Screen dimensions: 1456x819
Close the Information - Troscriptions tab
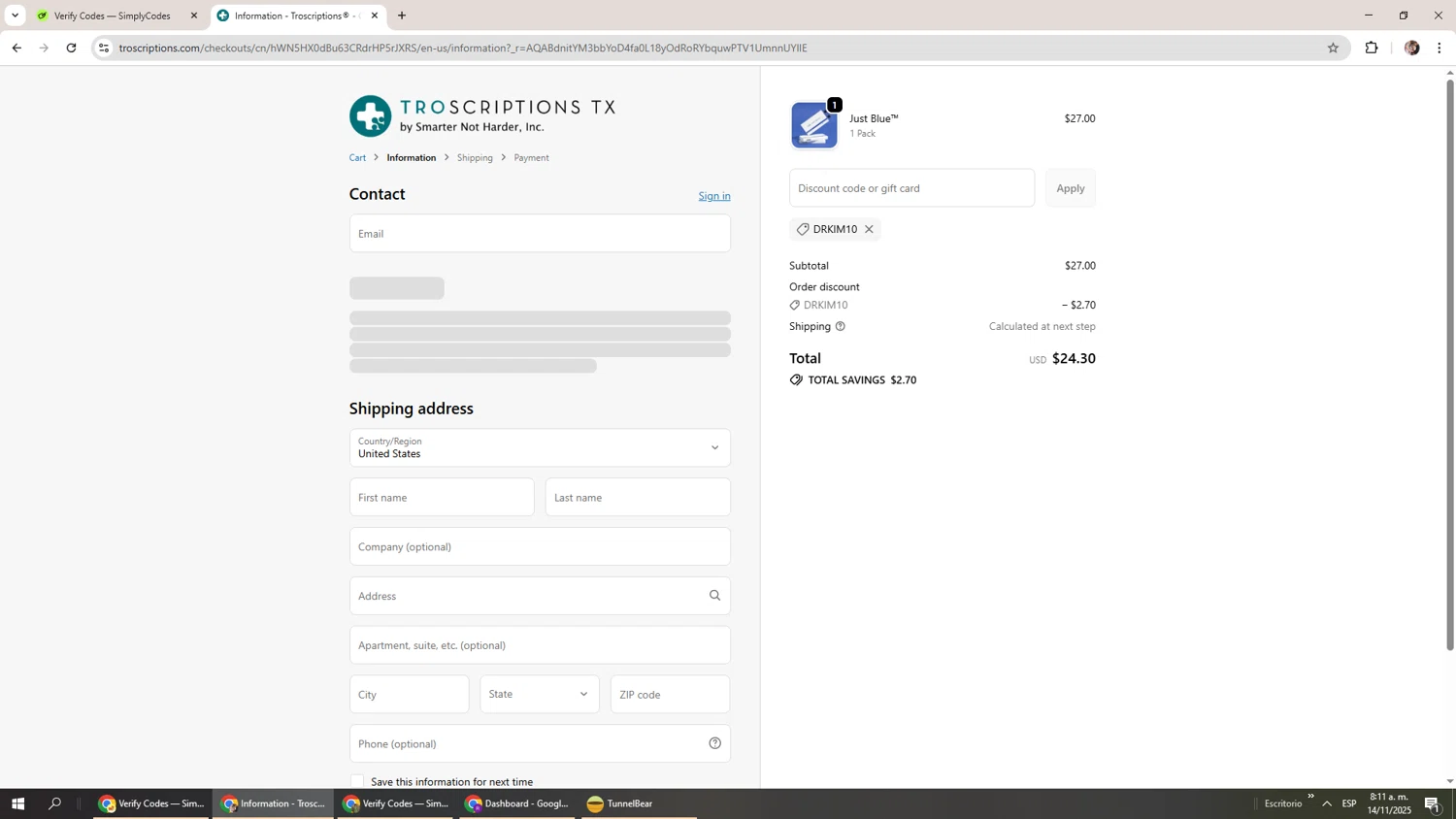pos(375,16)
